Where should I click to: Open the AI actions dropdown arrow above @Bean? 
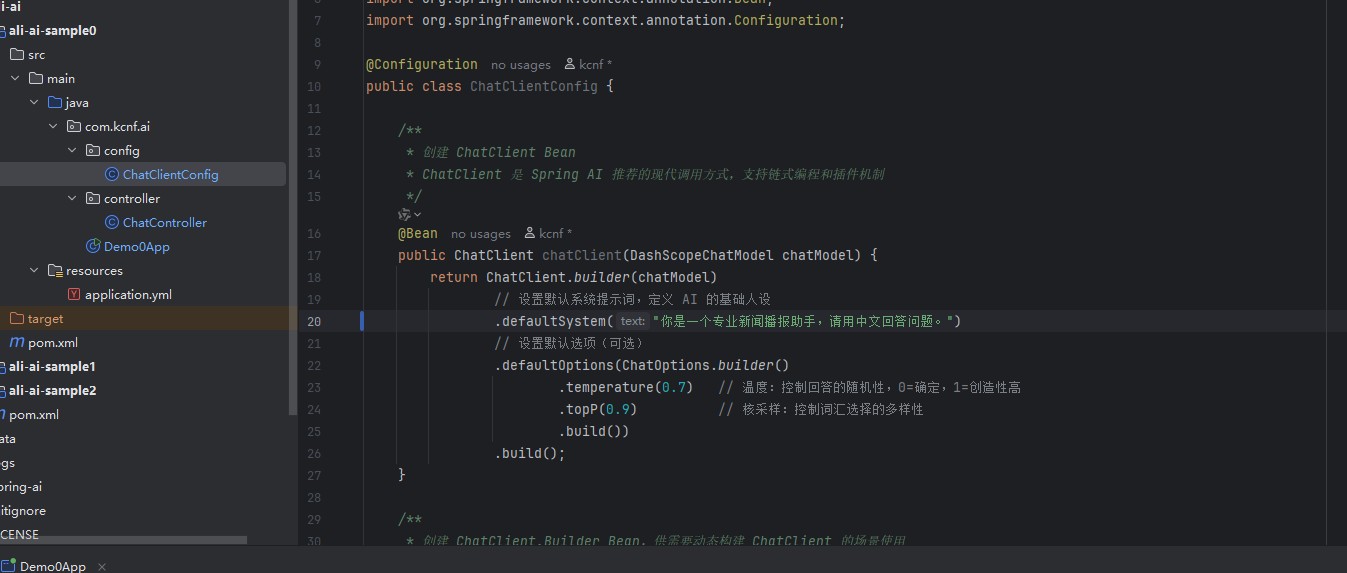418,215
